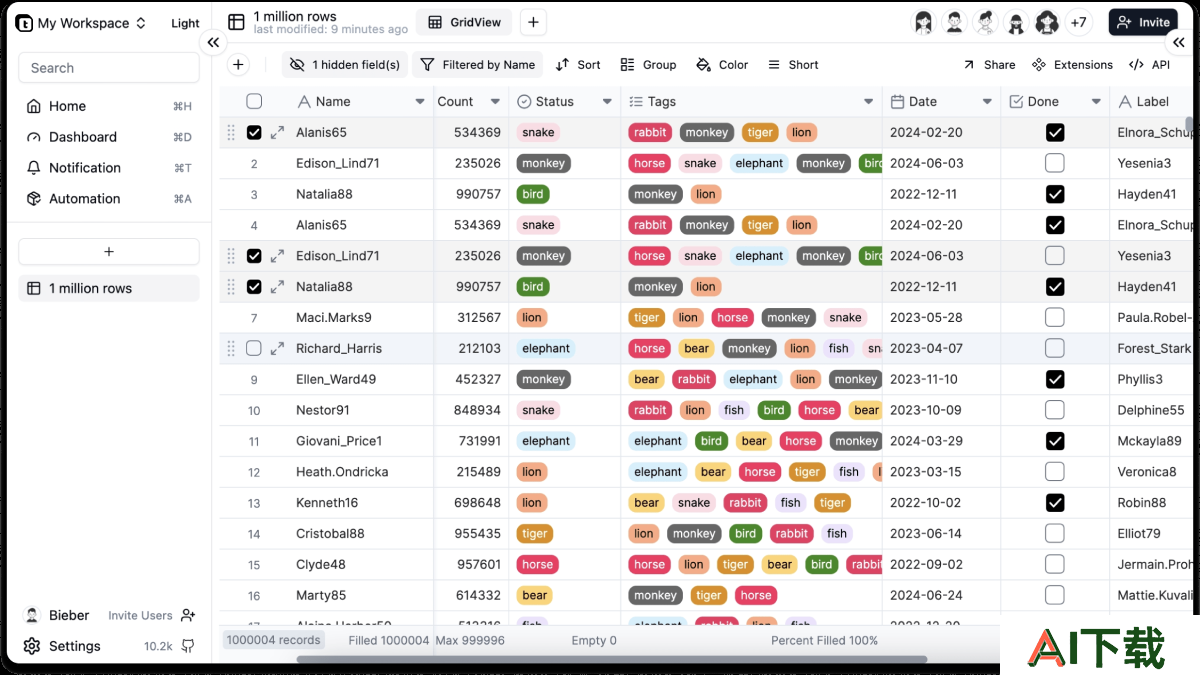Check the Done box for Nestor91
This screenshot has height=675, width=1200.
(x=1054, y=410)
